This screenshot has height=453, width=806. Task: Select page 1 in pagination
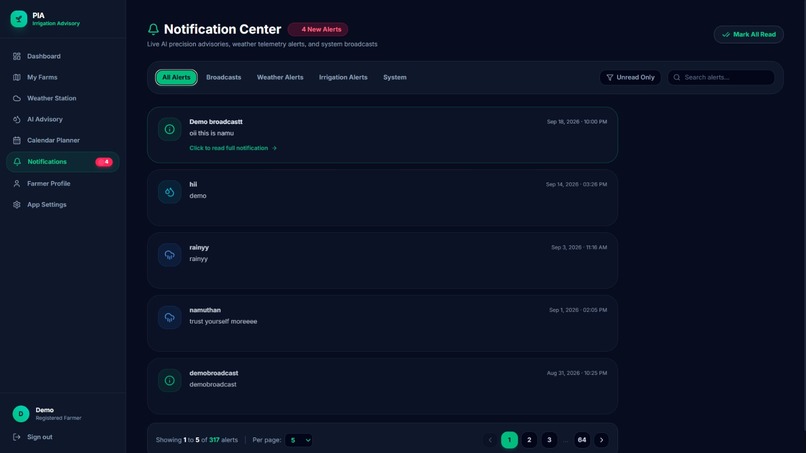click(509, 440)
